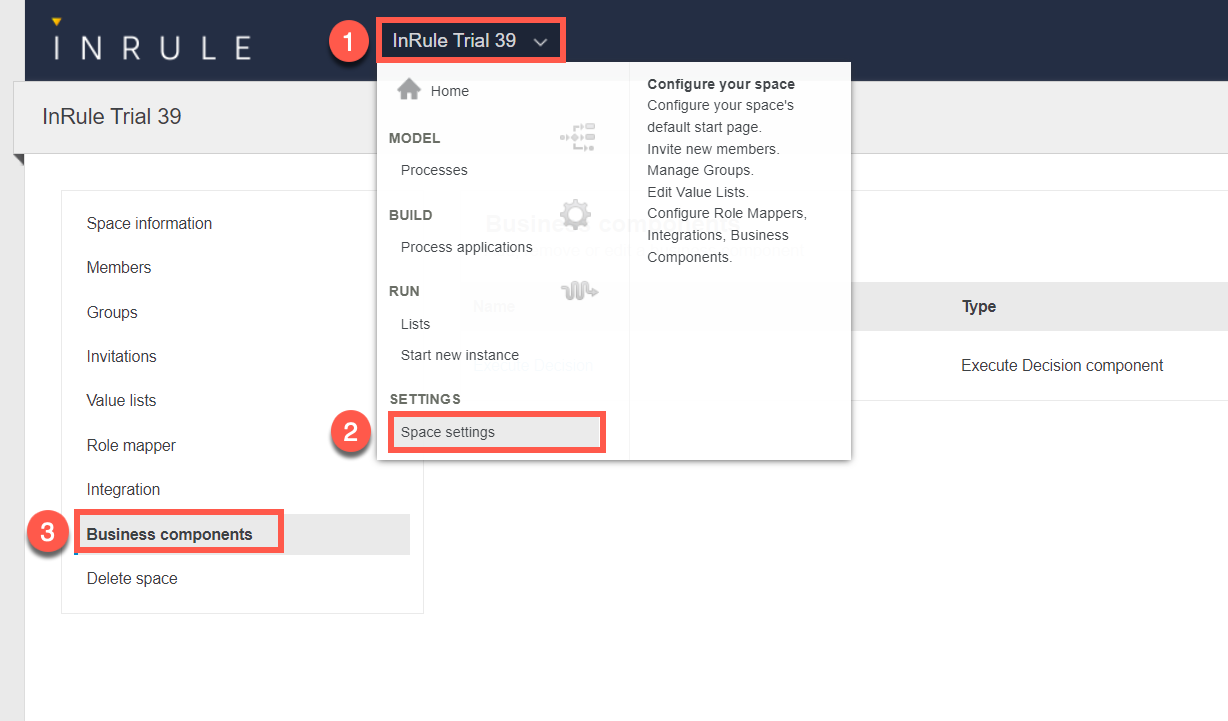
Task: Select Groups in the settings sidebar
Action: tap(112, 312)
